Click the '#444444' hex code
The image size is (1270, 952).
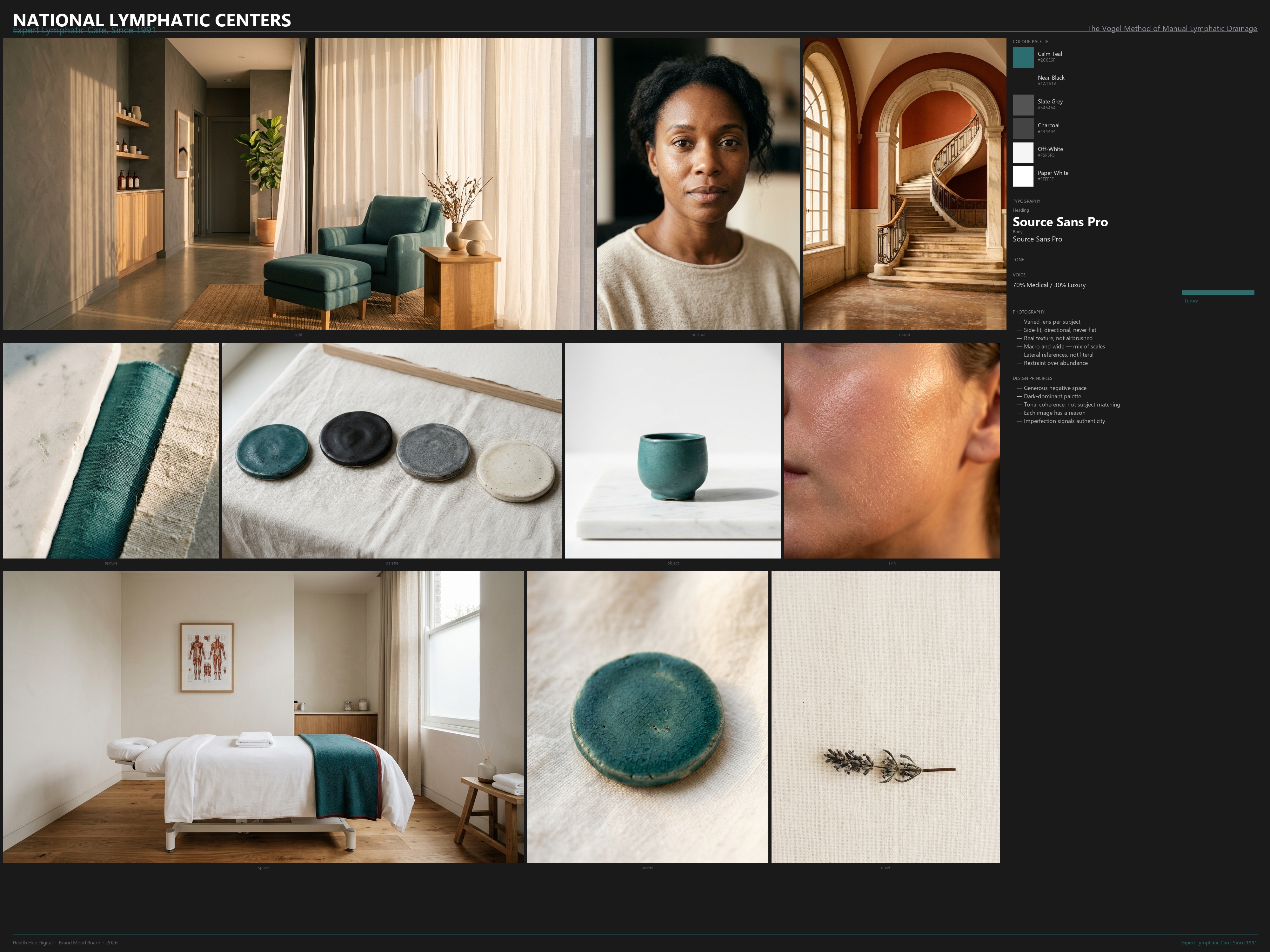1046,131
